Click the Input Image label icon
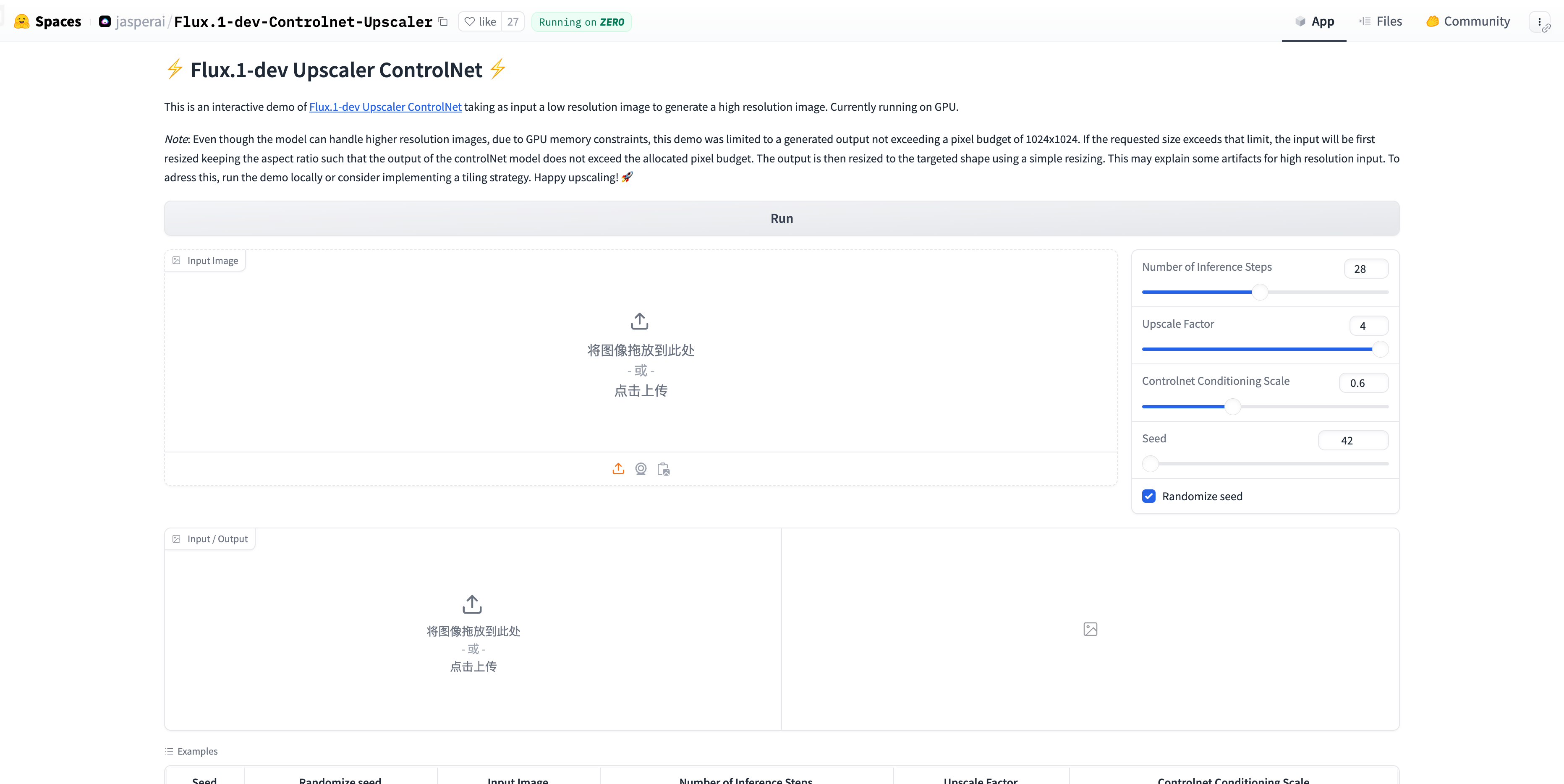 click(x=177, y=261)
